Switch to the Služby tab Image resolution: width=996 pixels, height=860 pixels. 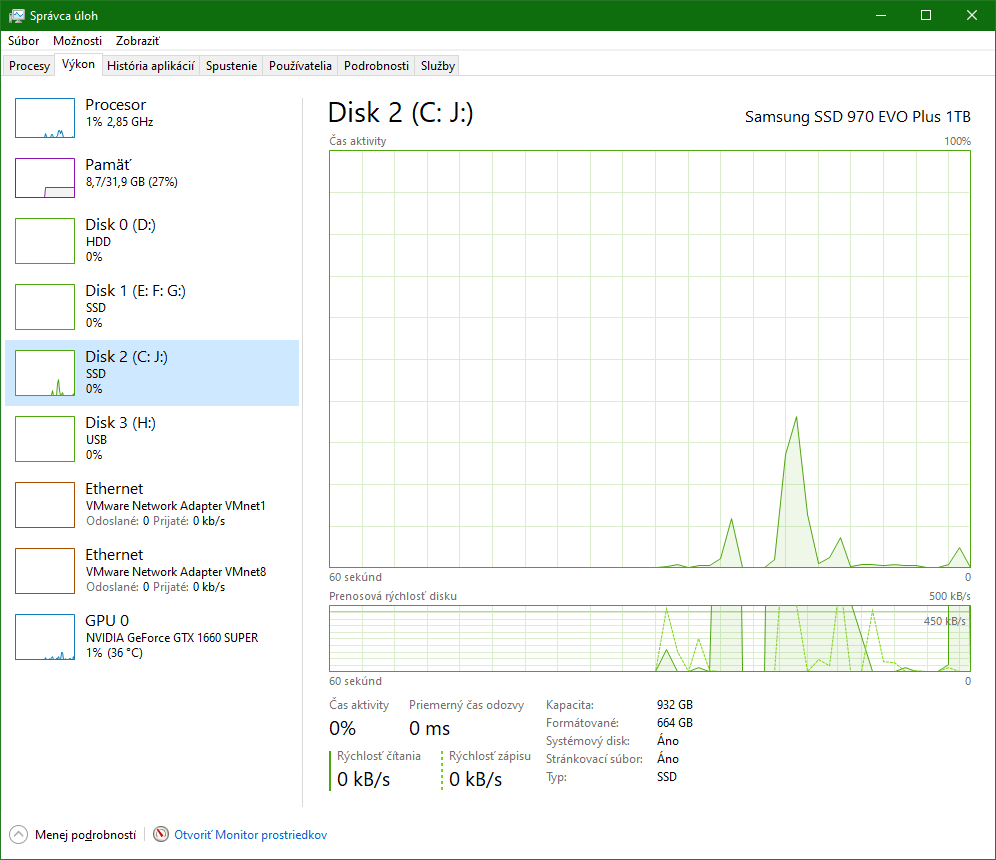point(438,65)
